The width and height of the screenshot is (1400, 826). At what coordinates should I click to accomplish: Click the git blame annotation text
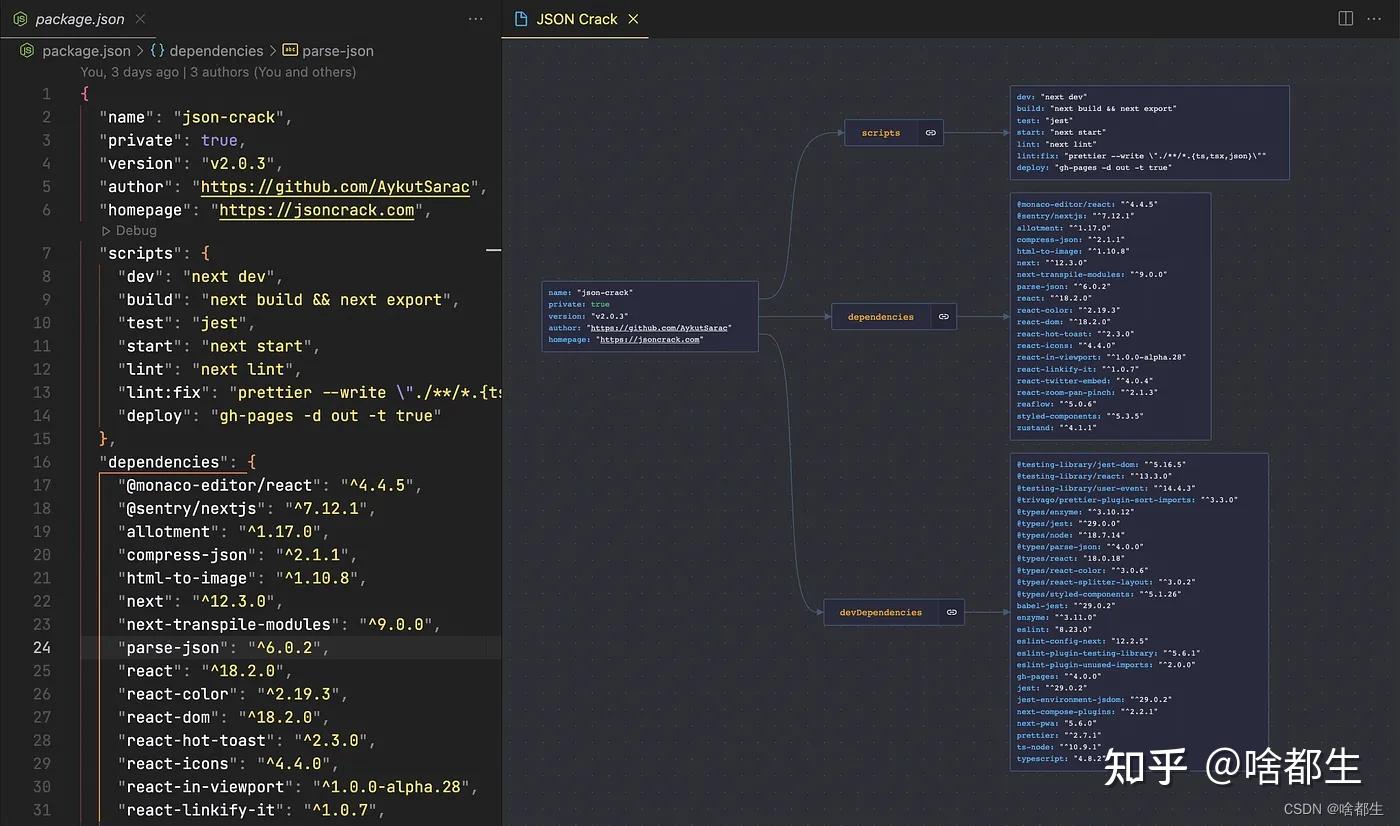pos(218,72)
